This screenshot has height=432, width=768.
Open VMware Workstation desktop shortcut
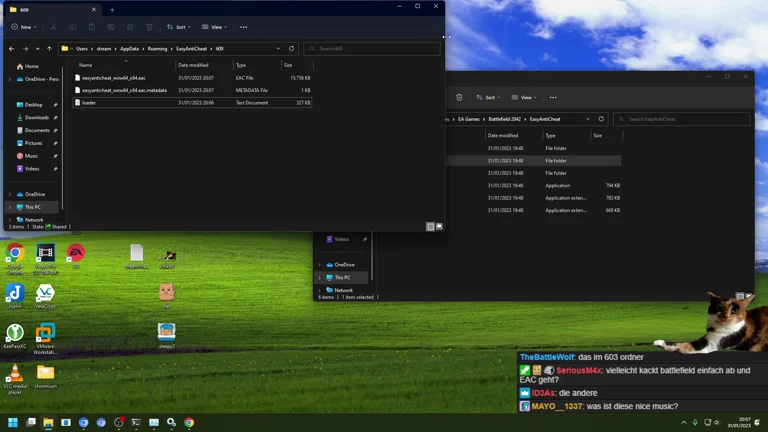point(45,335)
